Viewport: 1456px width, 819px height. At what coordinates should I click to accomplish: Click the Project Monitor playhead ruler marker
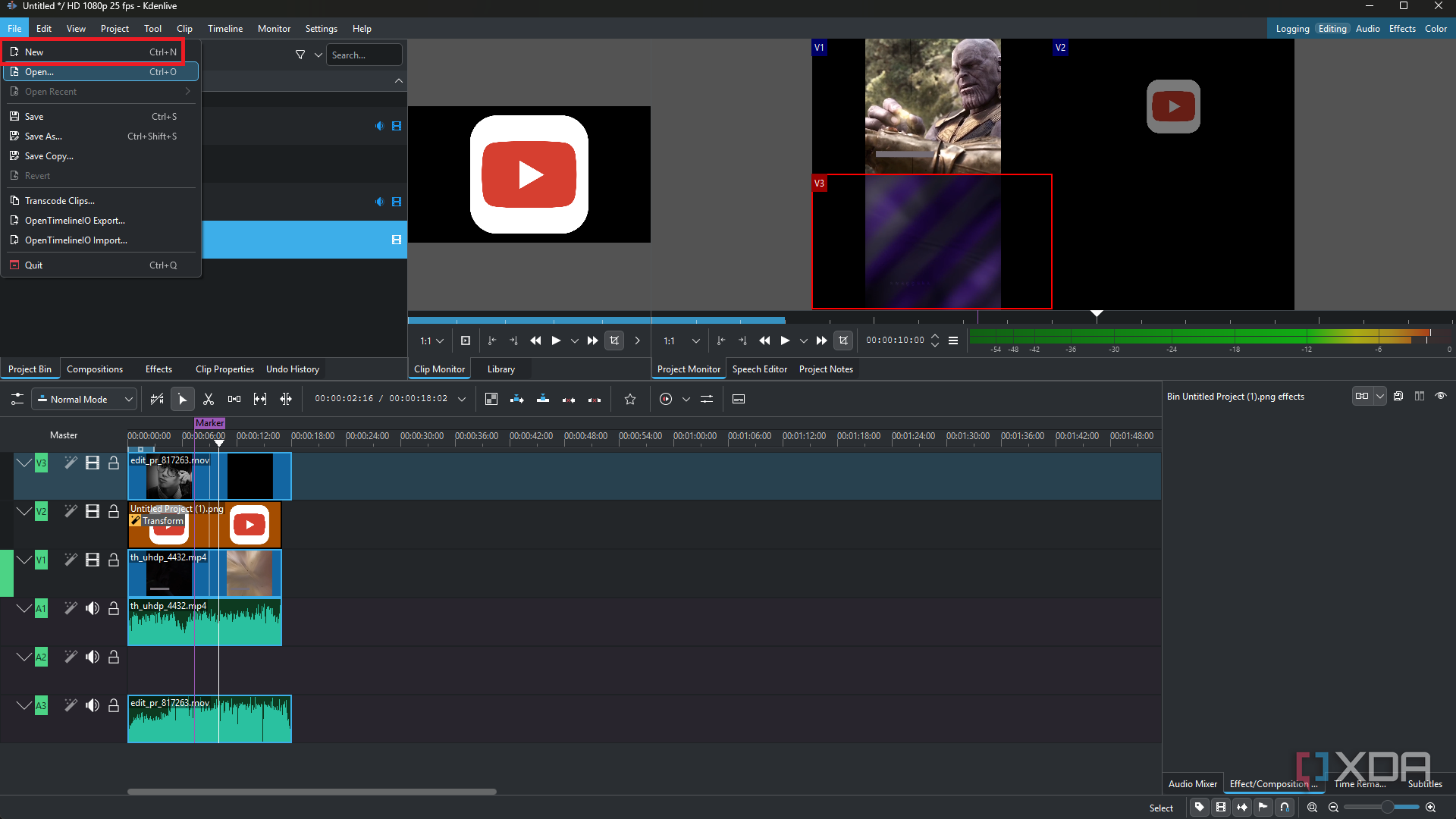pyautogui.click(x=1097, y=313)
